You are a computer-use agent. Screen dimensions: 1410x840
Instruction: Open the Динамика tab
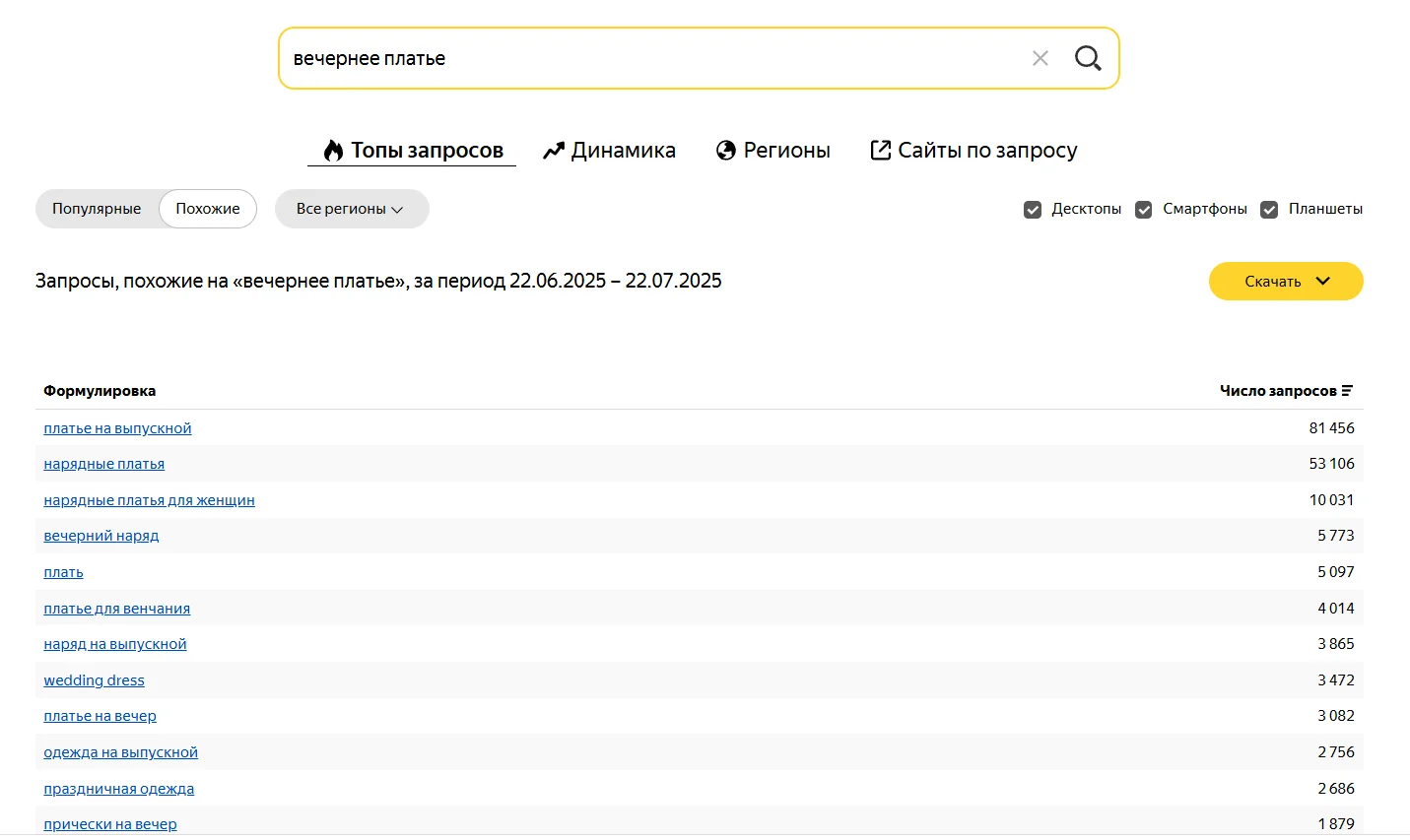pyautogui.click(x=623, y=151)
